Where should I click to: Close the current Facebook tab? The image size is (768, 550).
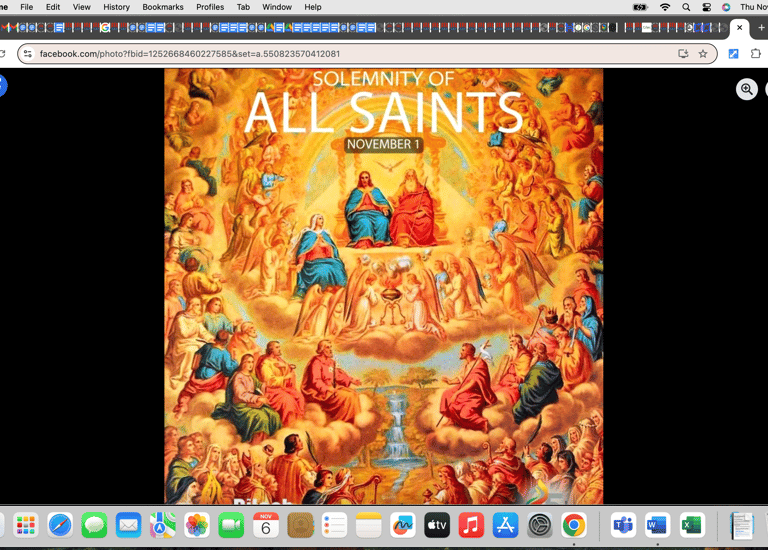740,28
